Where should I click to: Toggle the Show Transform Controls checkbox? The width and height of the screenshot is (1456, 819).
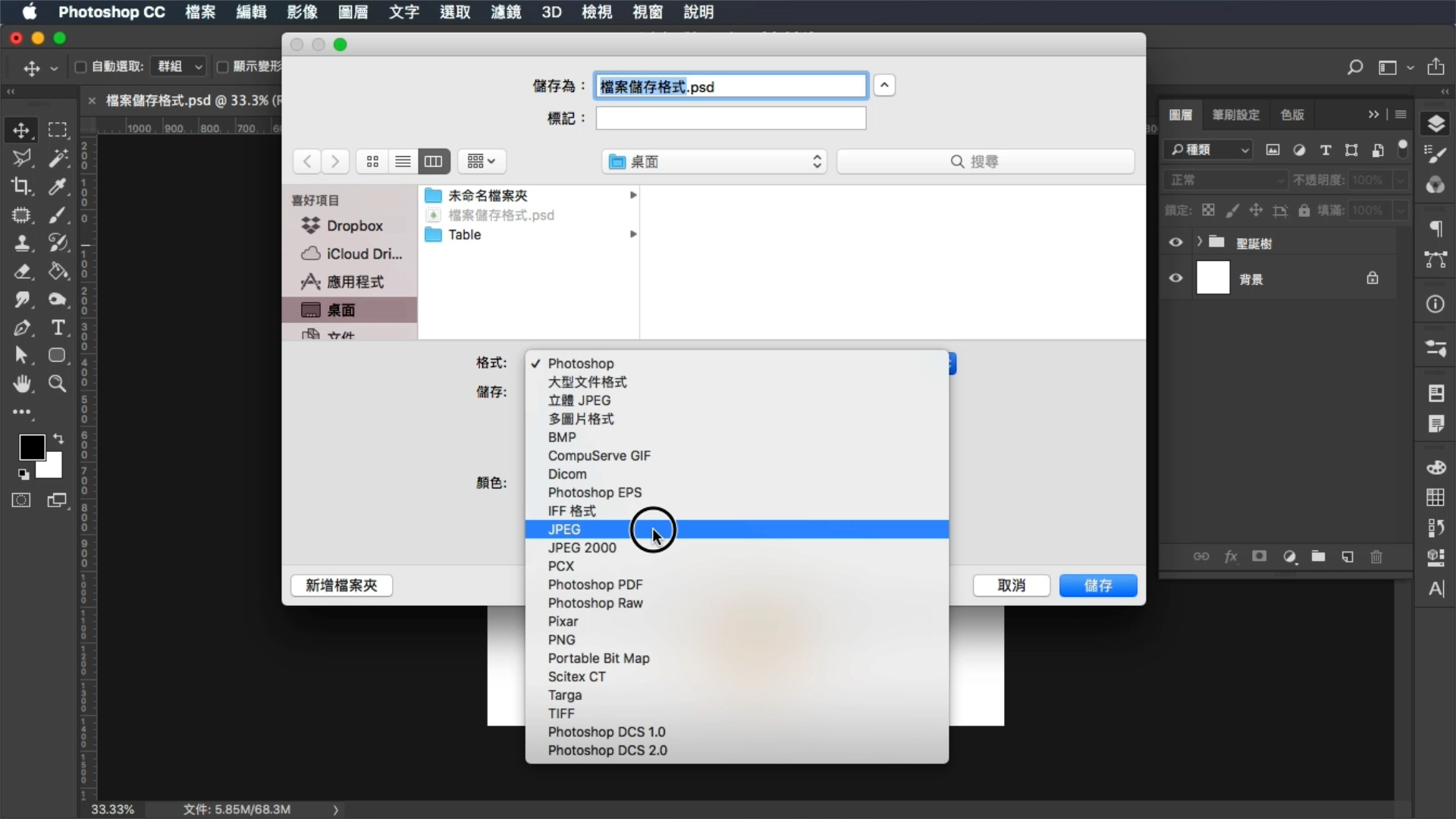pyautogui.click(x=222, y=67)
